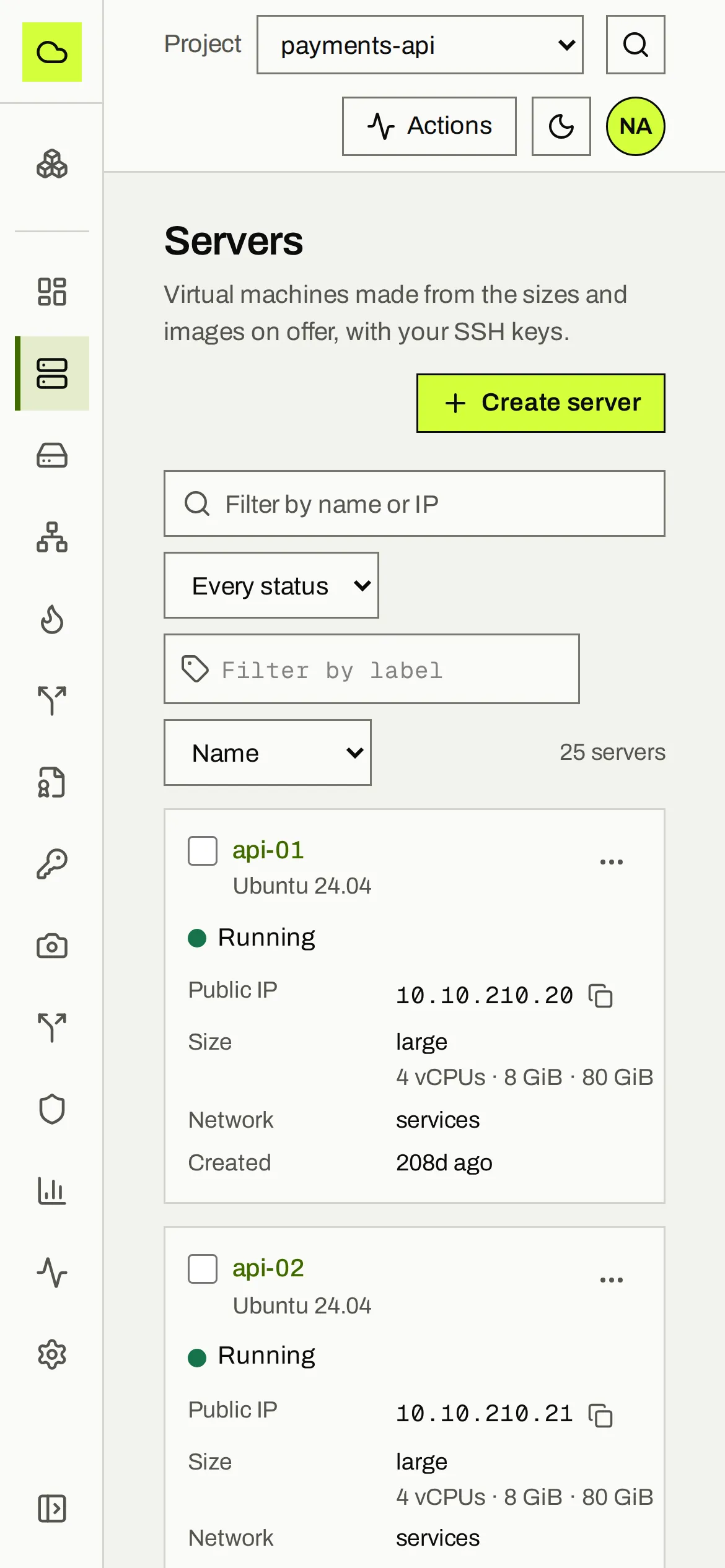Select the api-01 checkbox
Viewport: 725px width, 1568px height.
coord(203,851)
